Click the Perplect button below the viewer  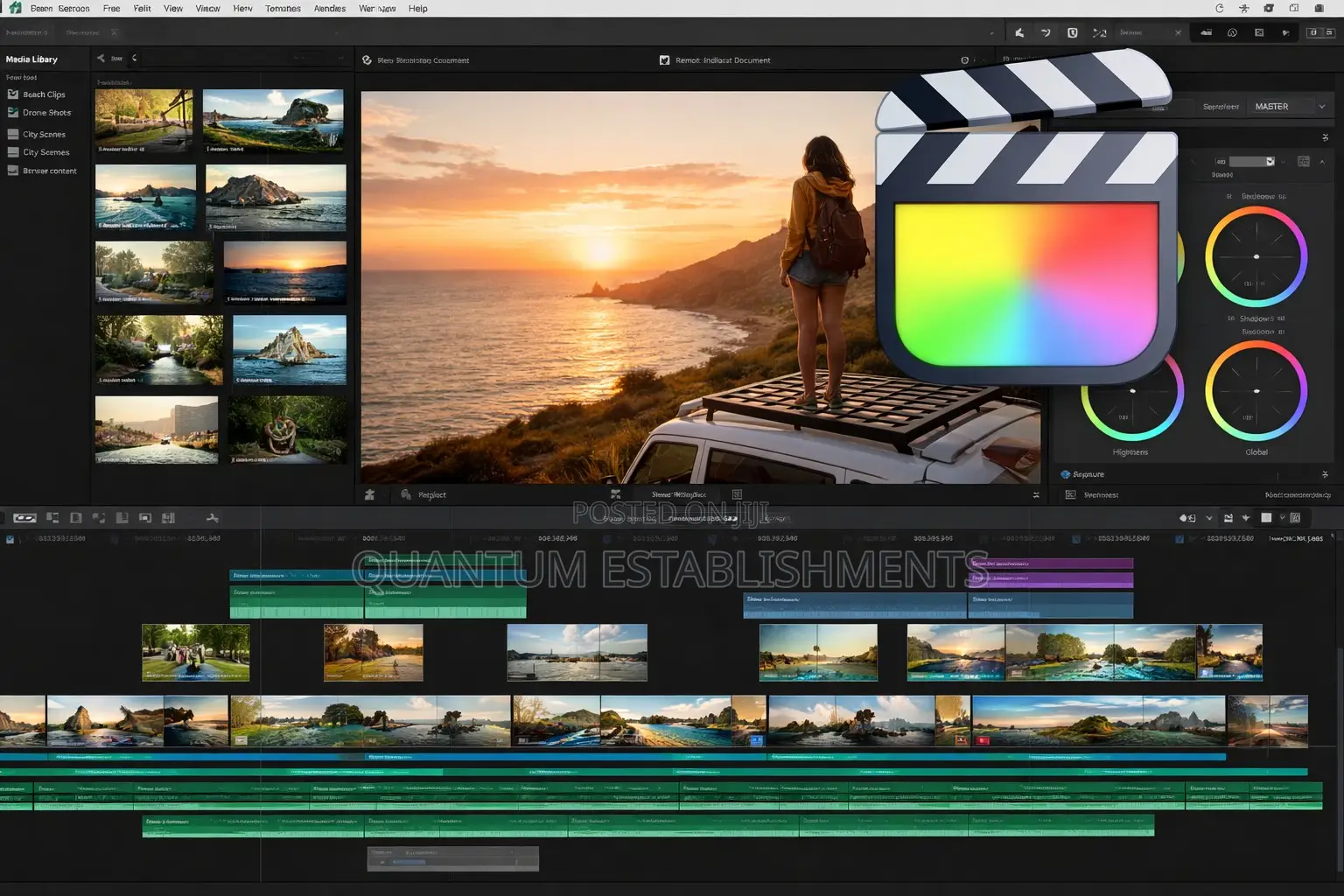coord(424,494)
